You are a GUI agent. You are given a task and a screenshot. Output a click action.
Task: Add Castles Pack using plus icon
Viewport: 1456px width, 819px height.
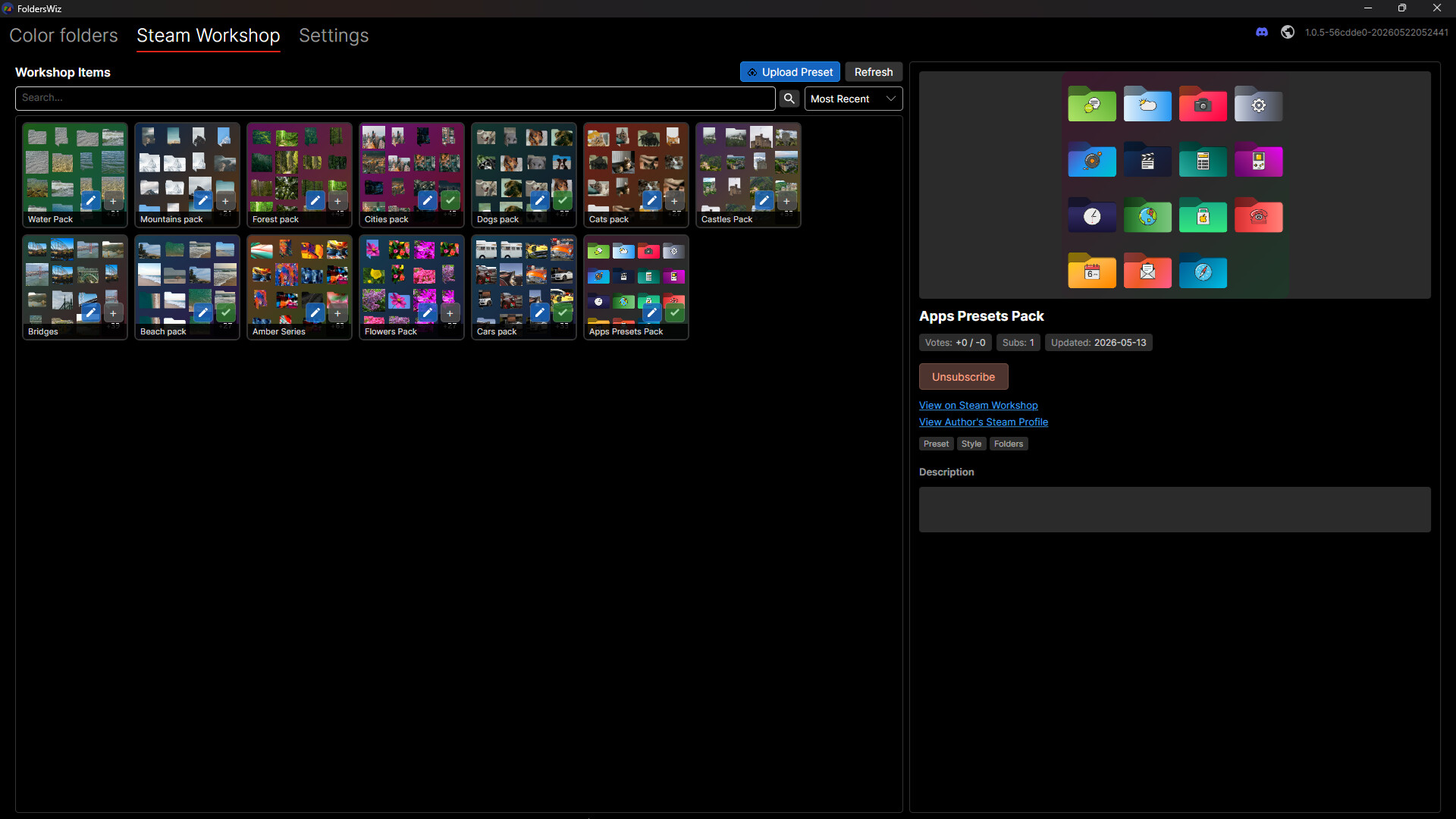tap(786, 201)
